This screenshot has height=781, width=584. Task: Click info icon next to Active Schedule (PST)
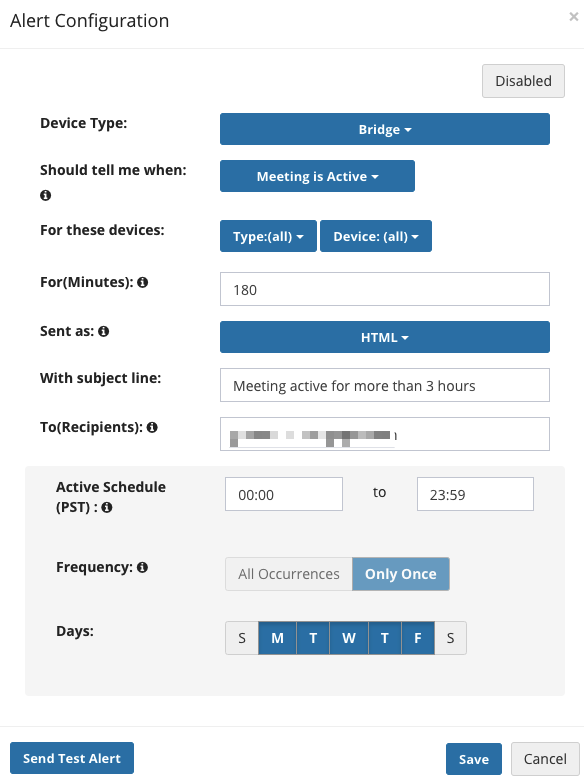pyautogui.click(x=107, y=508)
